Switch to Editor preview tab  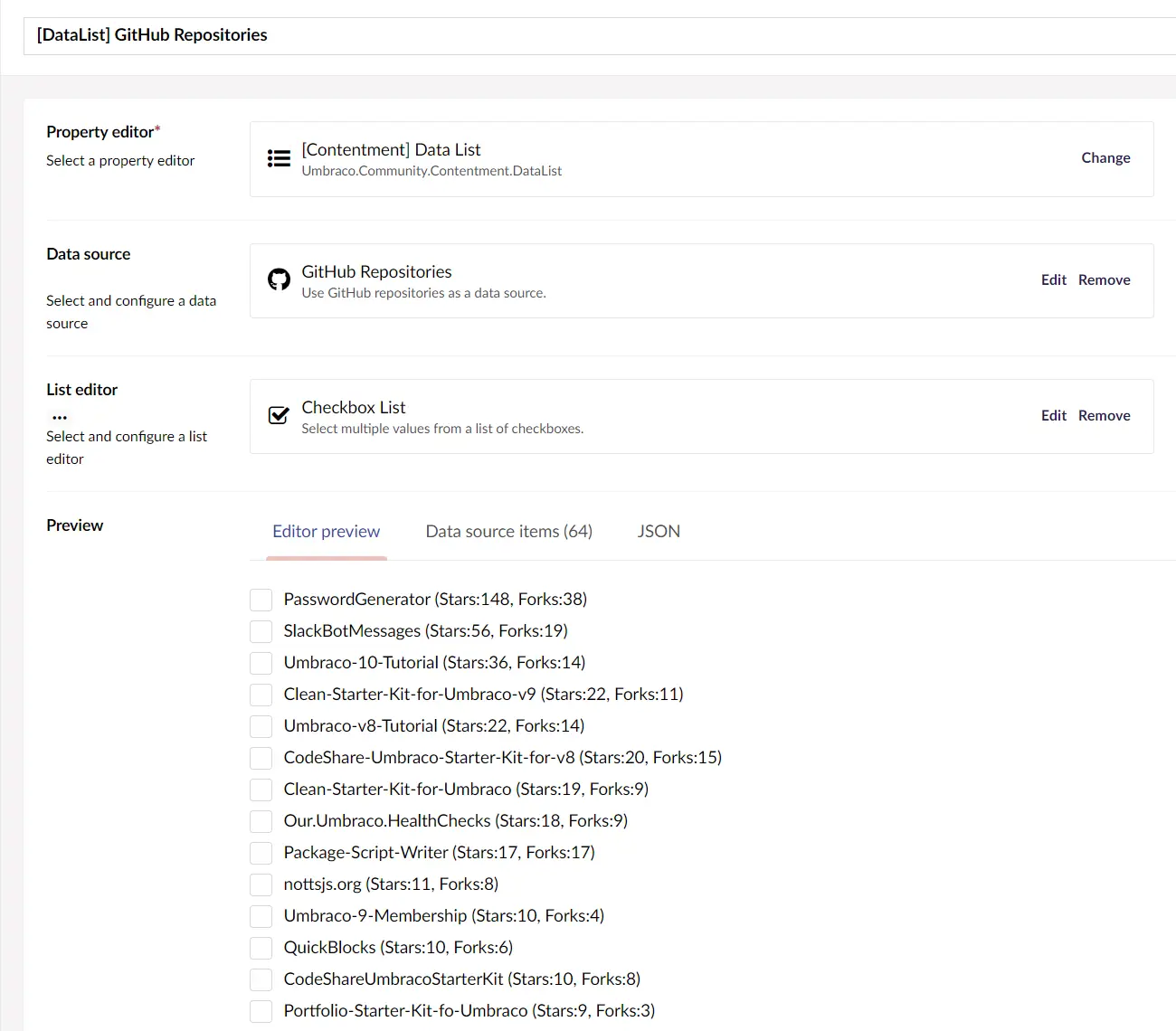tap(326, 532)
